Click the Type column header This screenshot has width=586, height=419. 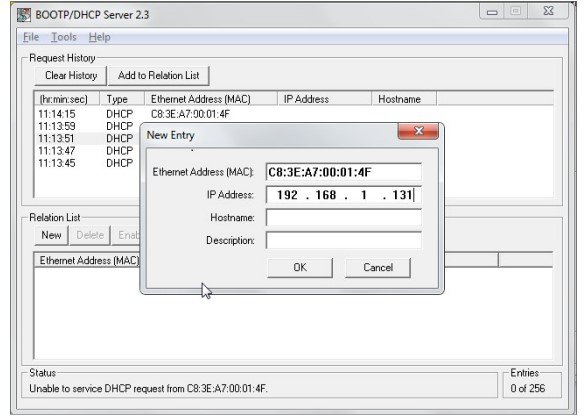tap(122, 99)
